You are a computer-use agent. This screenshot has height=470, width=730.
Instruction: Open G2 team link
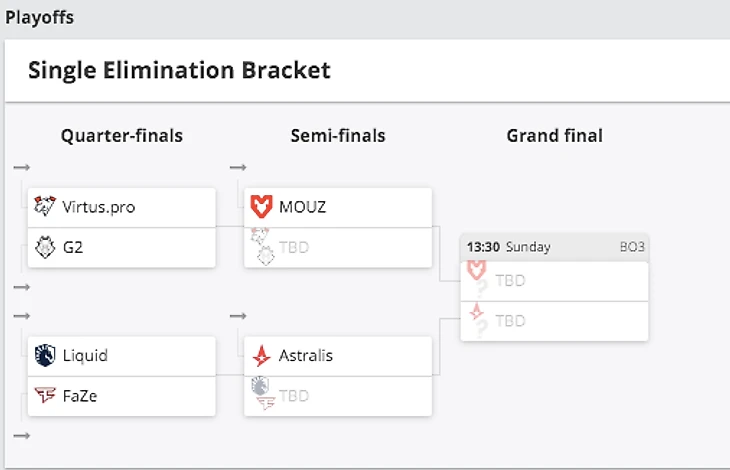[x=72, y=247]
